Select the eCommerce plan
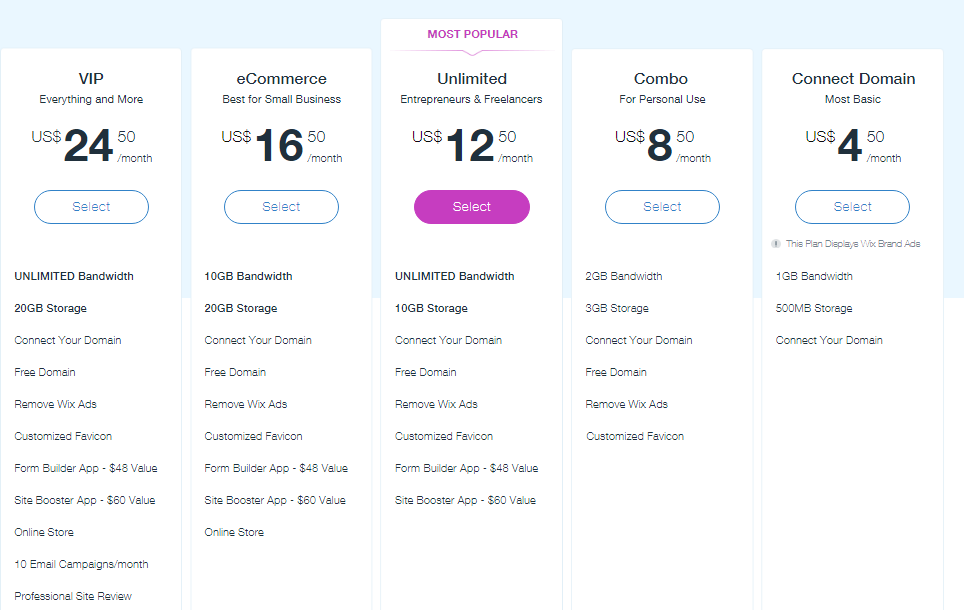 click(282, 207)
